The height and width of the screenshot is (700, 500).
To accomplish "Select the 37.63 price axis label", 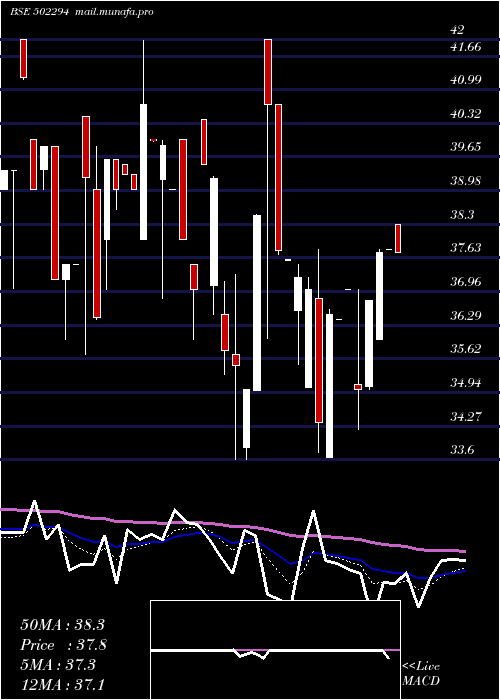I will coord(466,247).
